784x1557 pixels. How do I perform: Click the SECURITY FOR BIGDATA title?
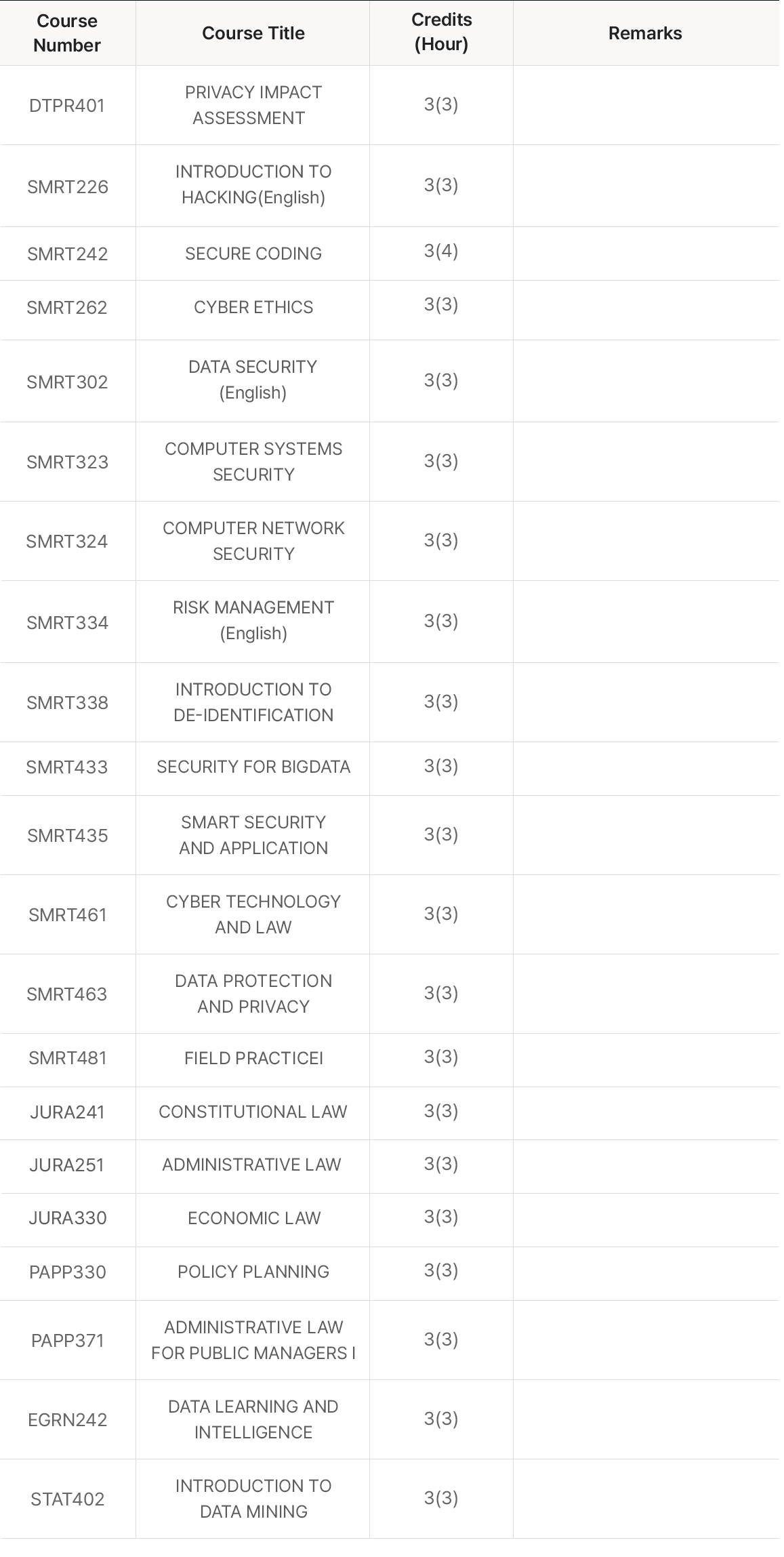click(253, 767)
